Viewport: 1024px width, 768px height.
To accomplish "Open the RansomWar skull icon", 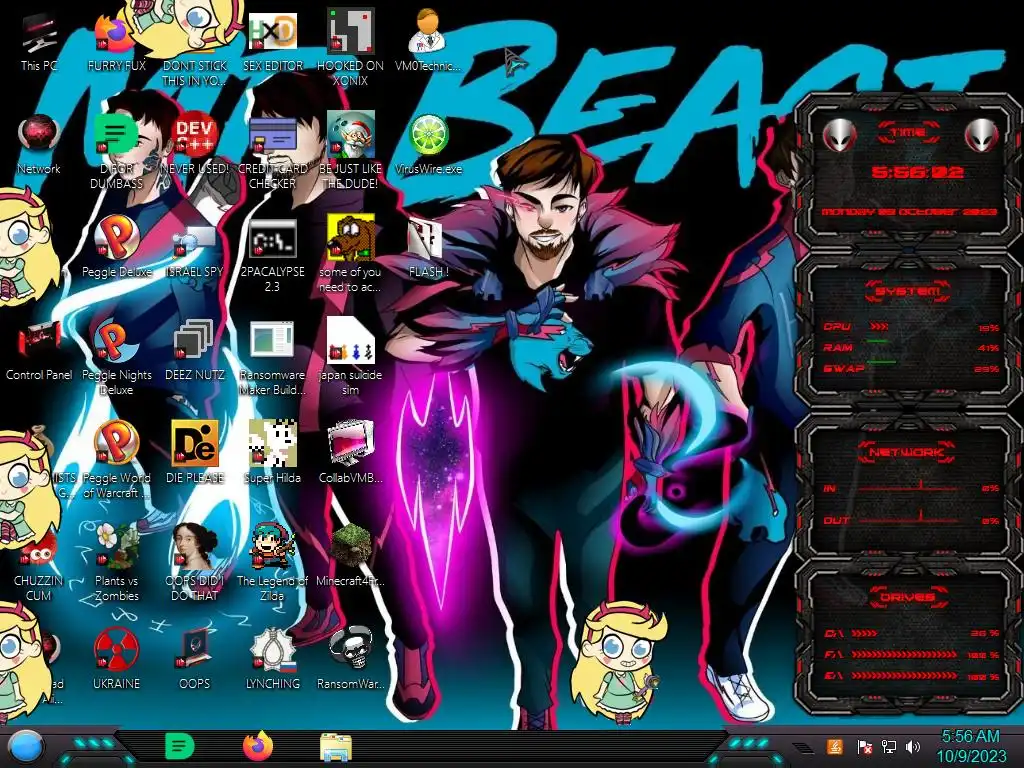I will click(350, 658).
